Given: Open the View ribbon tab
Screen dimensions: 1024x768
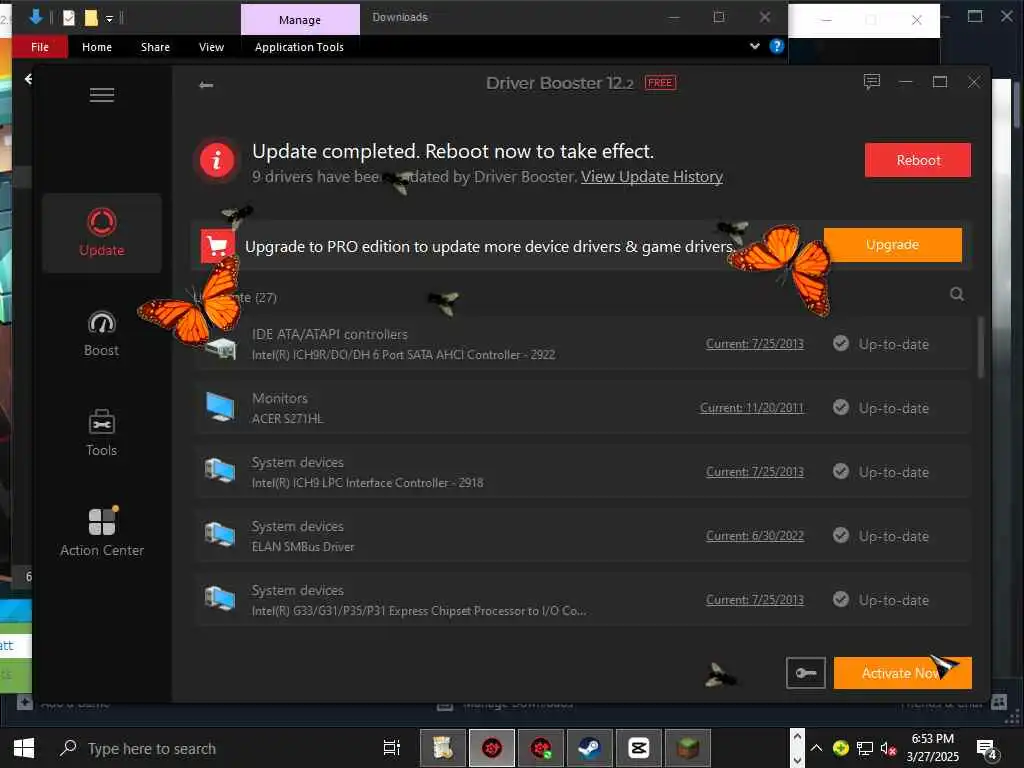Looking at the screenshot, I should click(212, 47).
